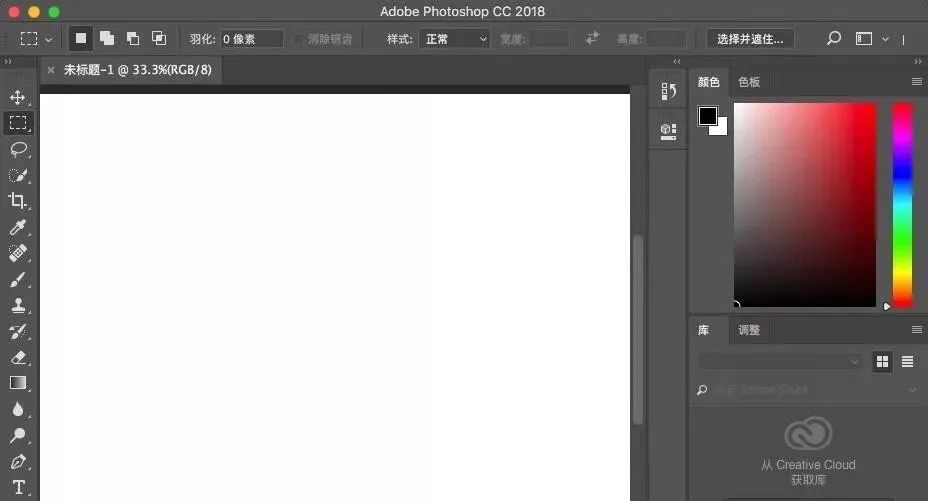Click the 高度 height input field

pyautogui.click(x=666, y=39)
